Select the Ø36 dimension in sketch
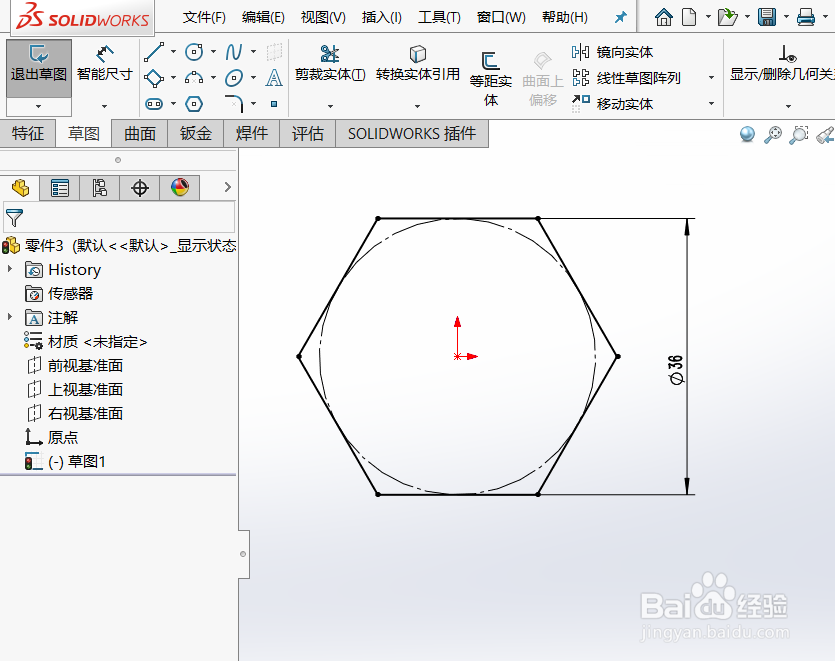Viewport: 835px width, 661px height. pyautogui.click(x=676, y=370)
